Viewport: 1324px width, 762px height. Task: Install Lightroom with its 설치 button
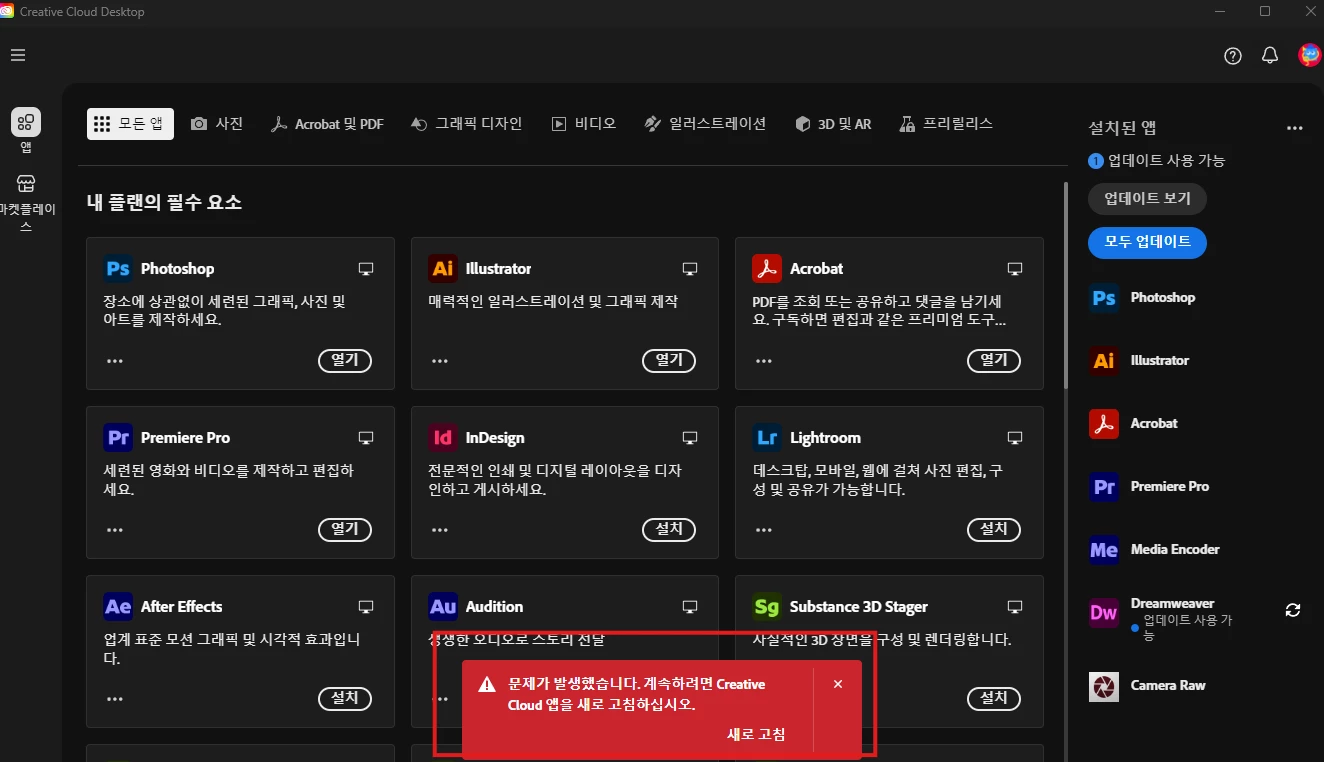pos(994,529)
